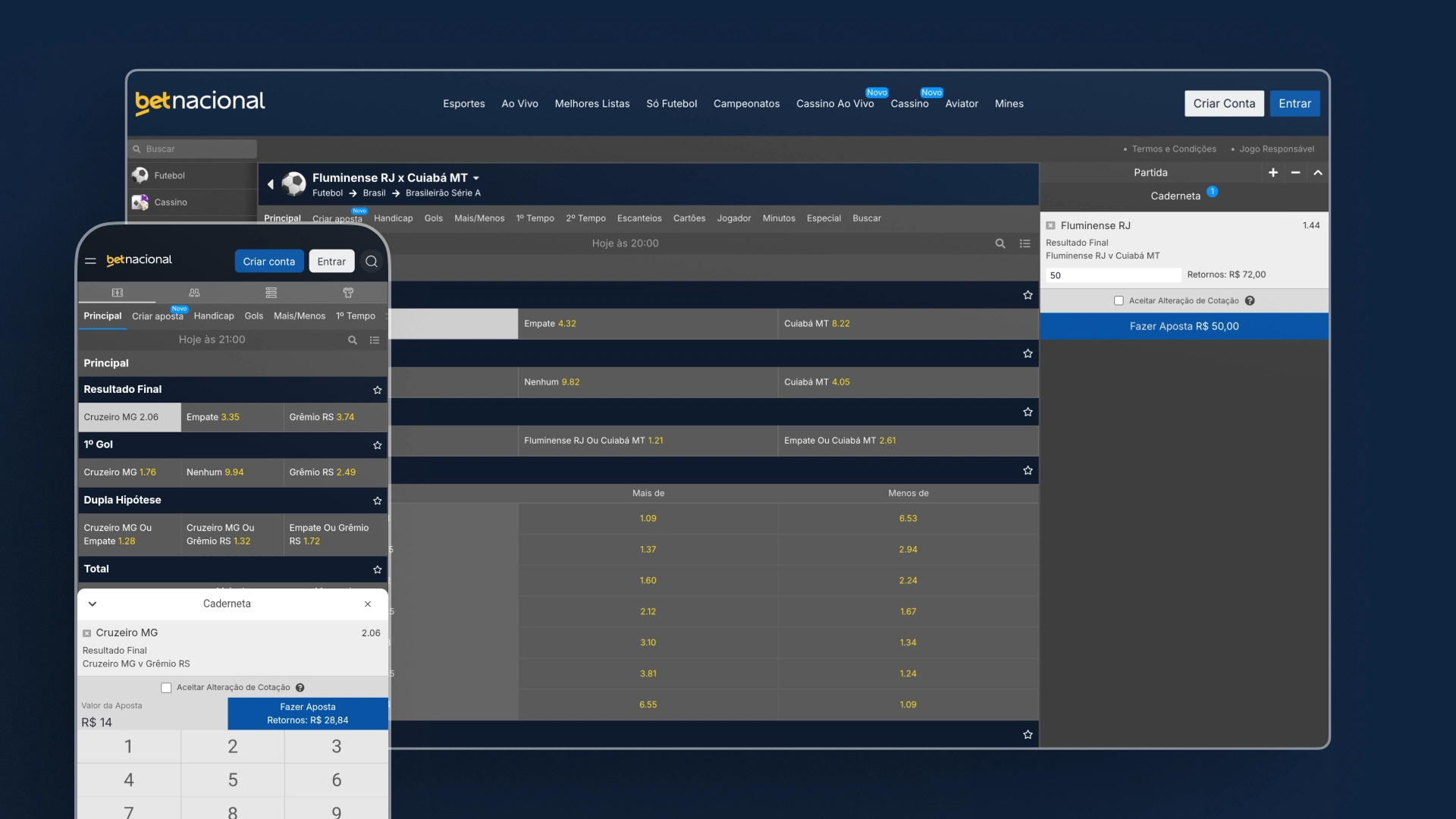The image size is (1456, 819).
Task: Click mobile list icon beside Hoje às 21:00
Action: [375, 340]
